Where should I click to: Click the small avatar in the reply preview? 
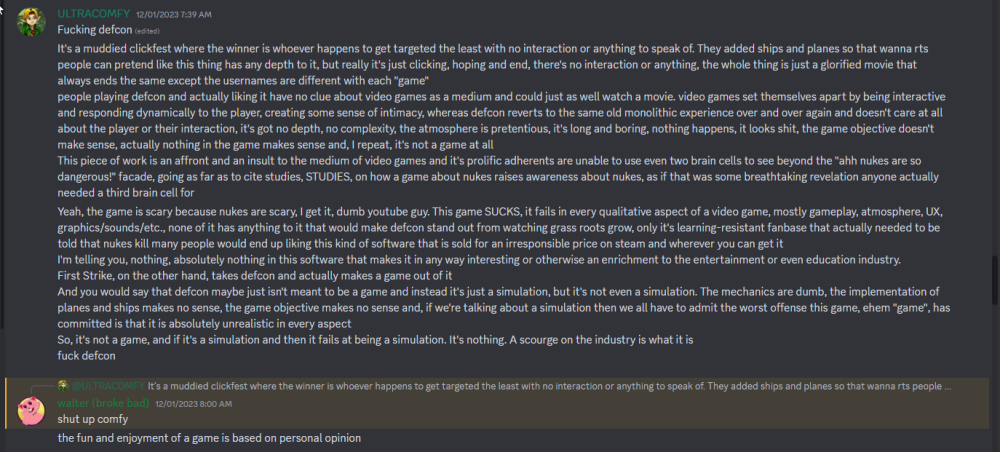pos(62,386)
